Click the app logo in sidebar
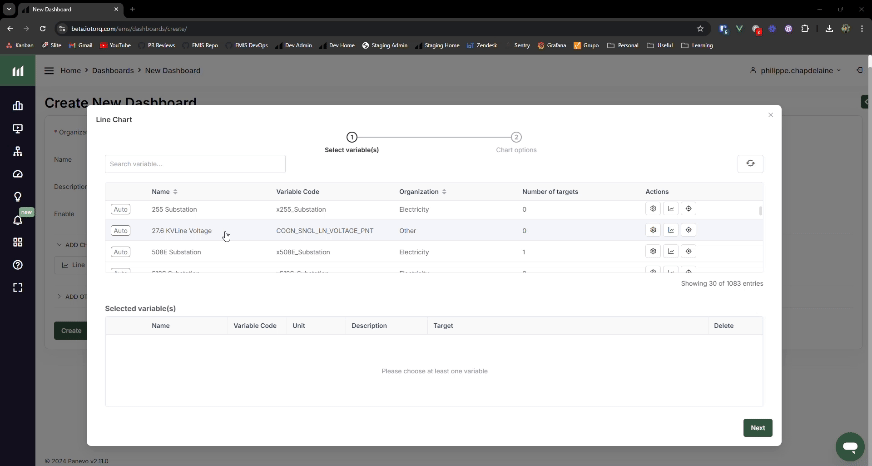872x466 pixels. (x=18, y=71)
